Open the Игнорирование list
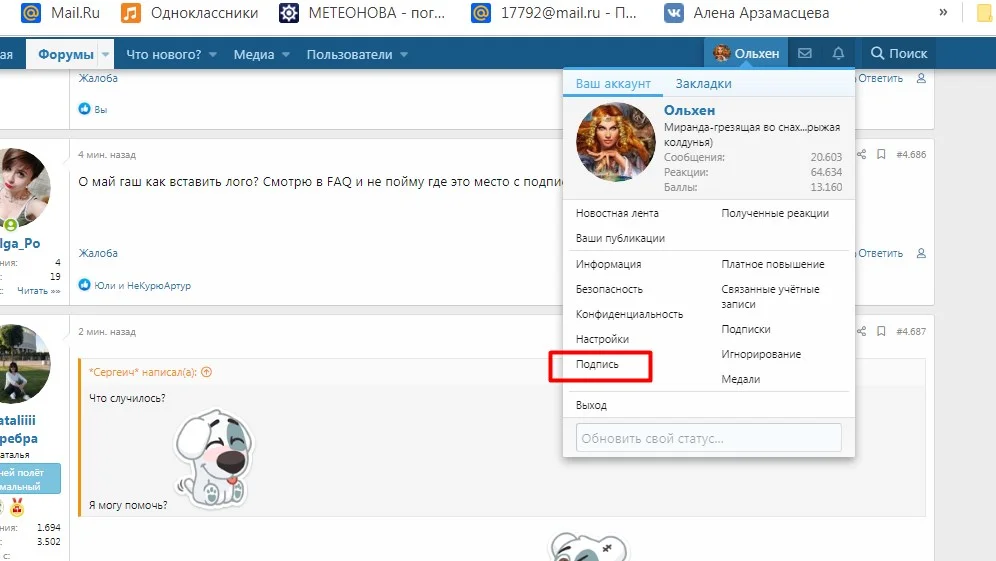 pyautogui.click(x=760, y=355)
